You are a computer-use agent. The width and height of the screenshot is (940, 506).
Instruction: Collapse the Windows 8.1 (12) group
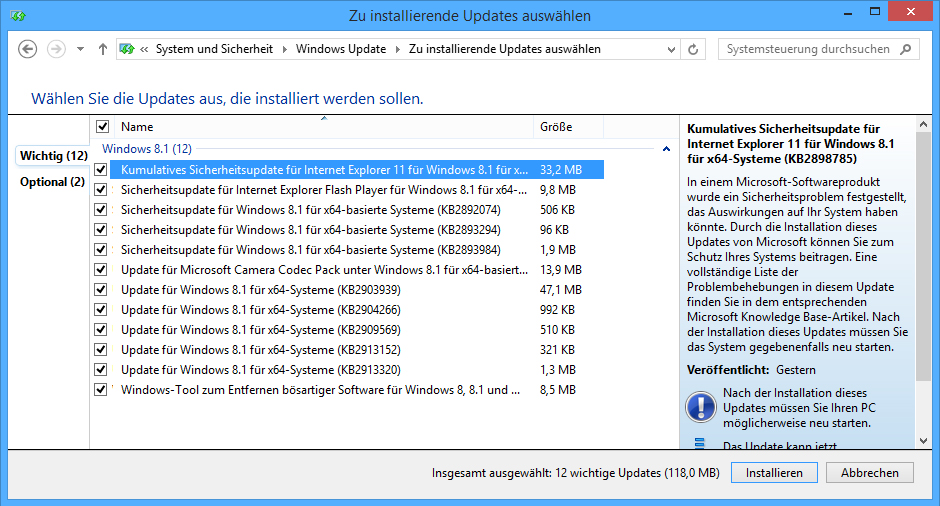pos(666,149)
